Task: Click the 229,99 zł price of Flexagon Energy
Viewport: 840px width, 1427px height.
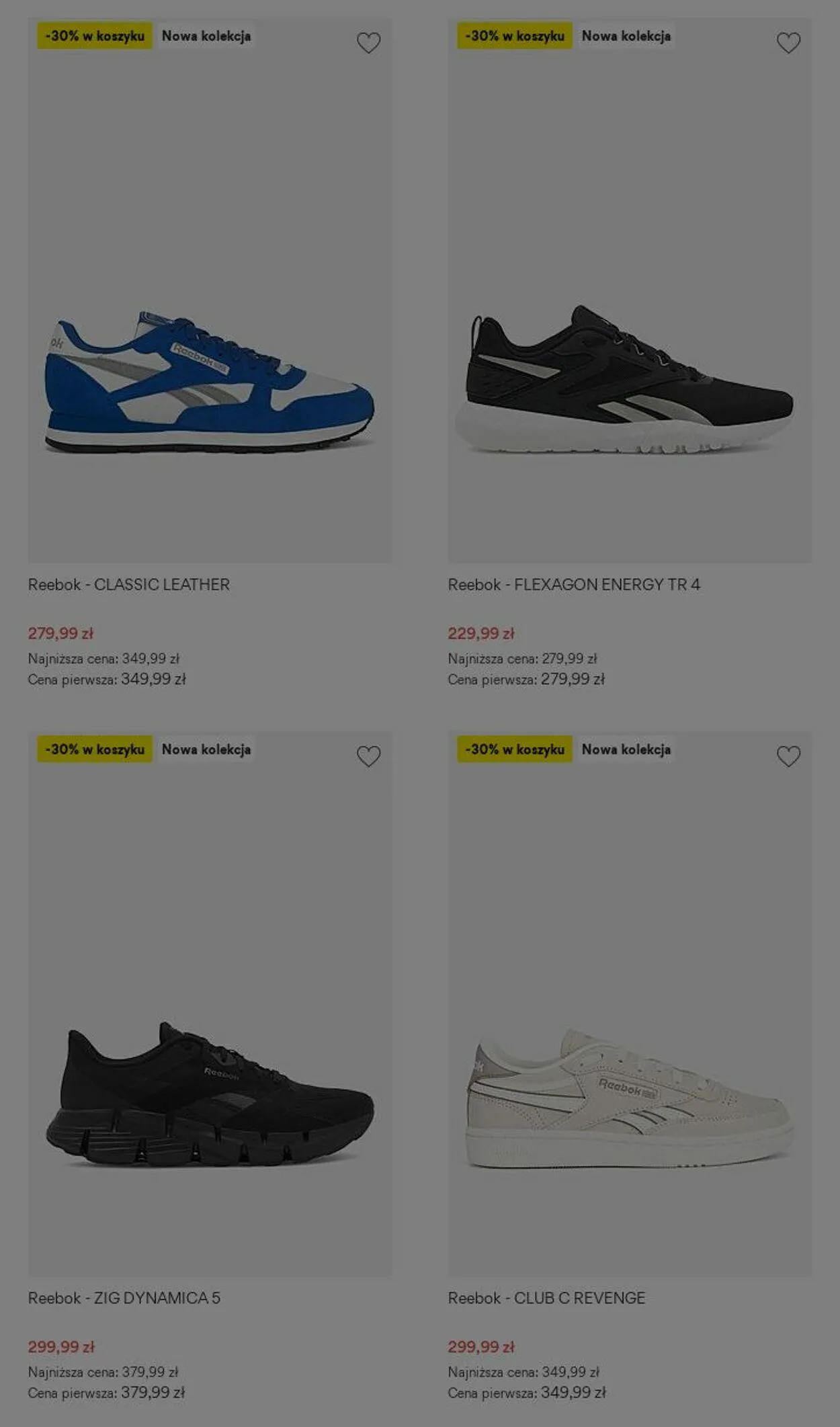Action: click(481, 633)
